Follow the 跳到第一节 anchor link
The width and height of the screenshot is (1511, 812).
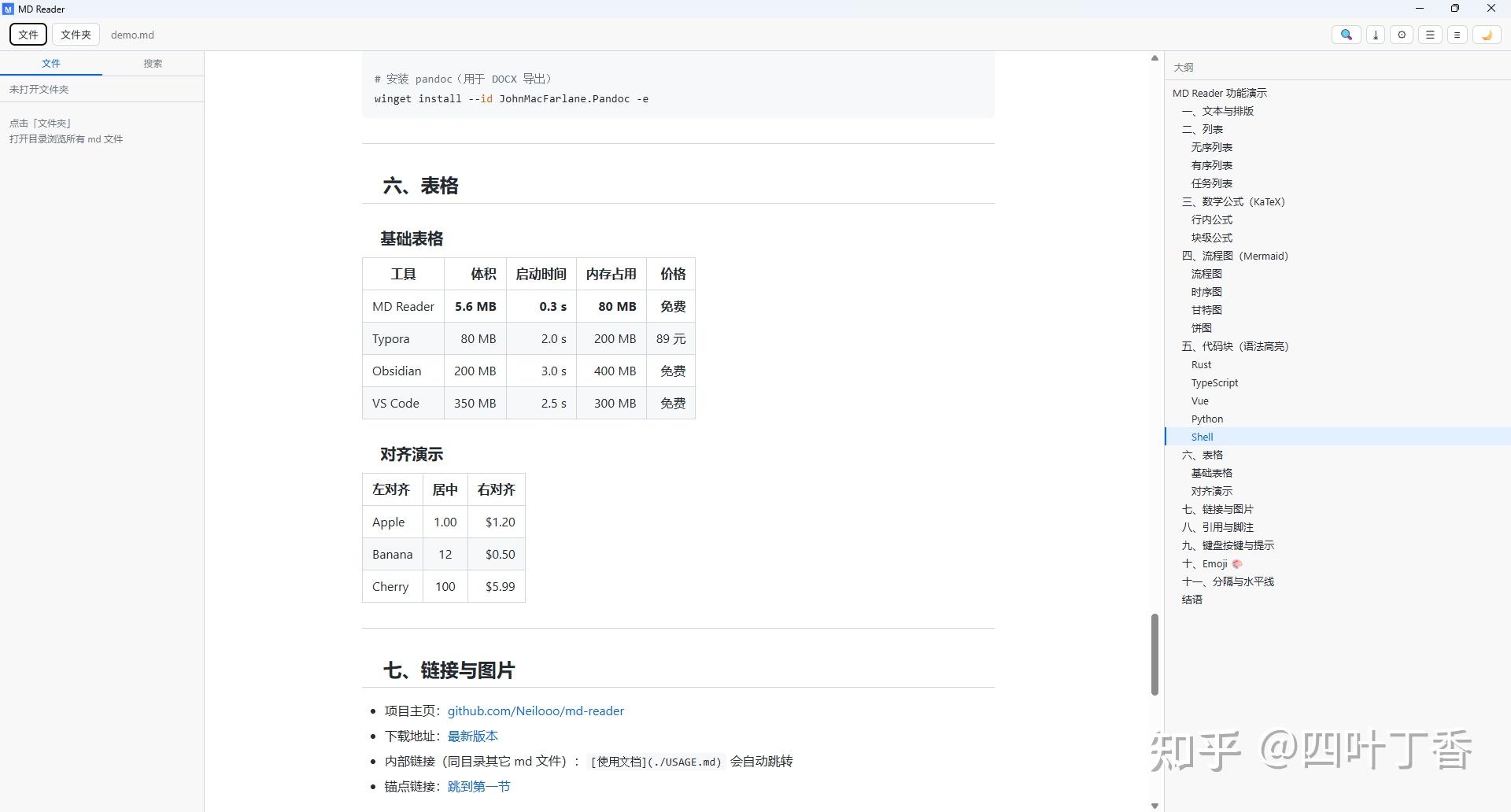point(478,786)
